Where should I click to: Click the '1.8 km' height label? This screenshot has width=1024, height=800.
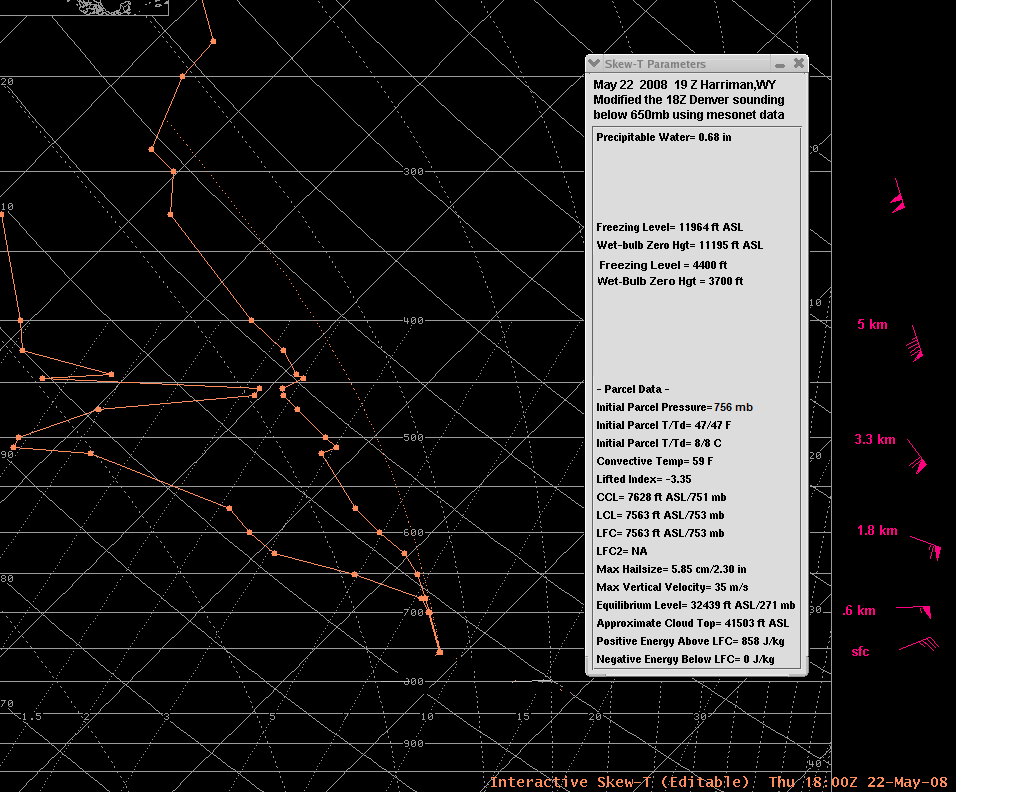(876, 531)
